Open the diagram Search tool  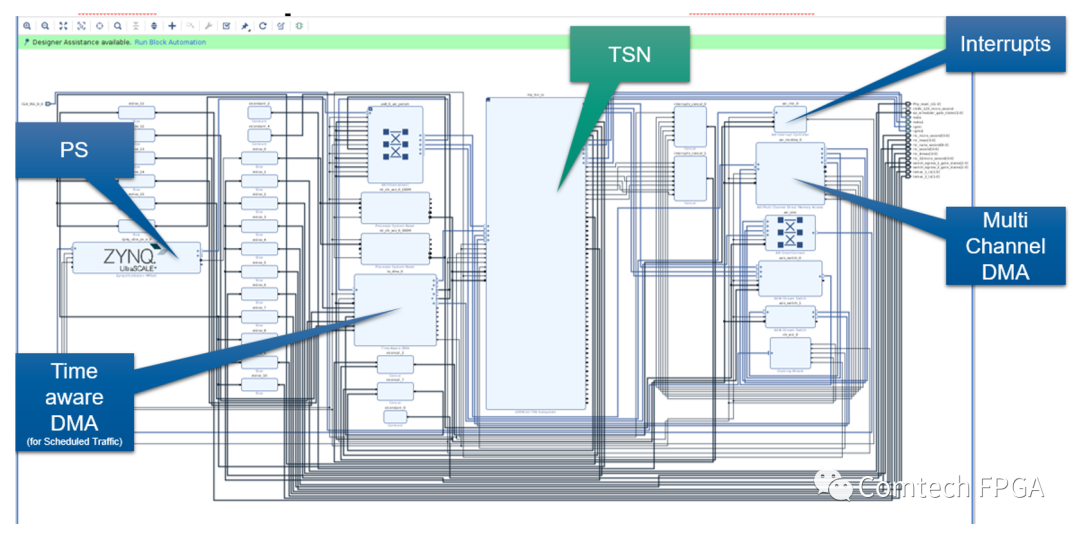click(117, 26)
